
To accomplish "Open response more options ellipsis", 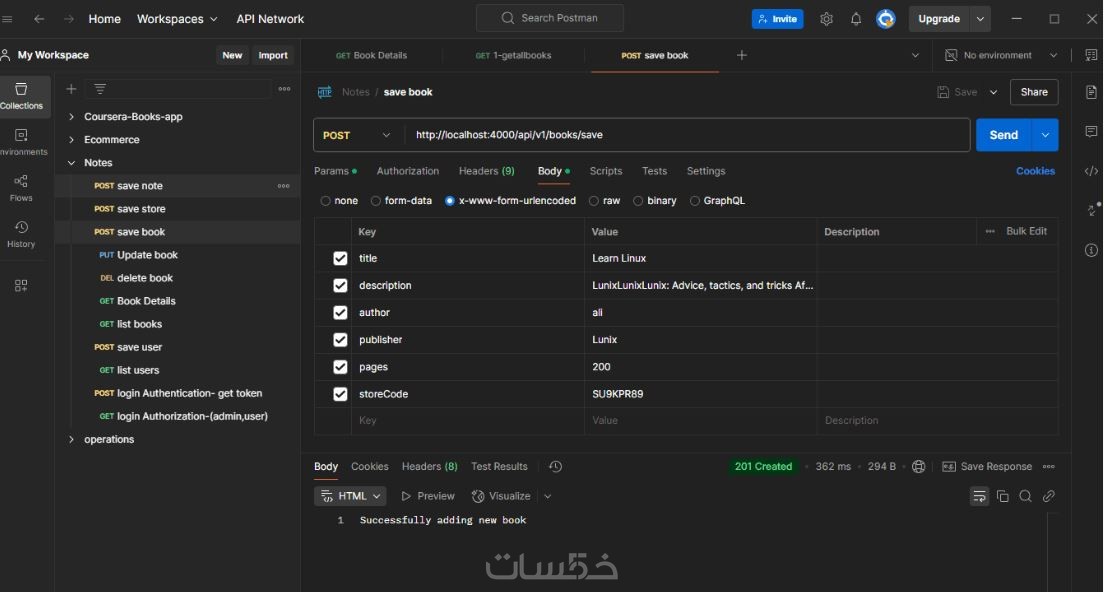I will click(1048, 467).
